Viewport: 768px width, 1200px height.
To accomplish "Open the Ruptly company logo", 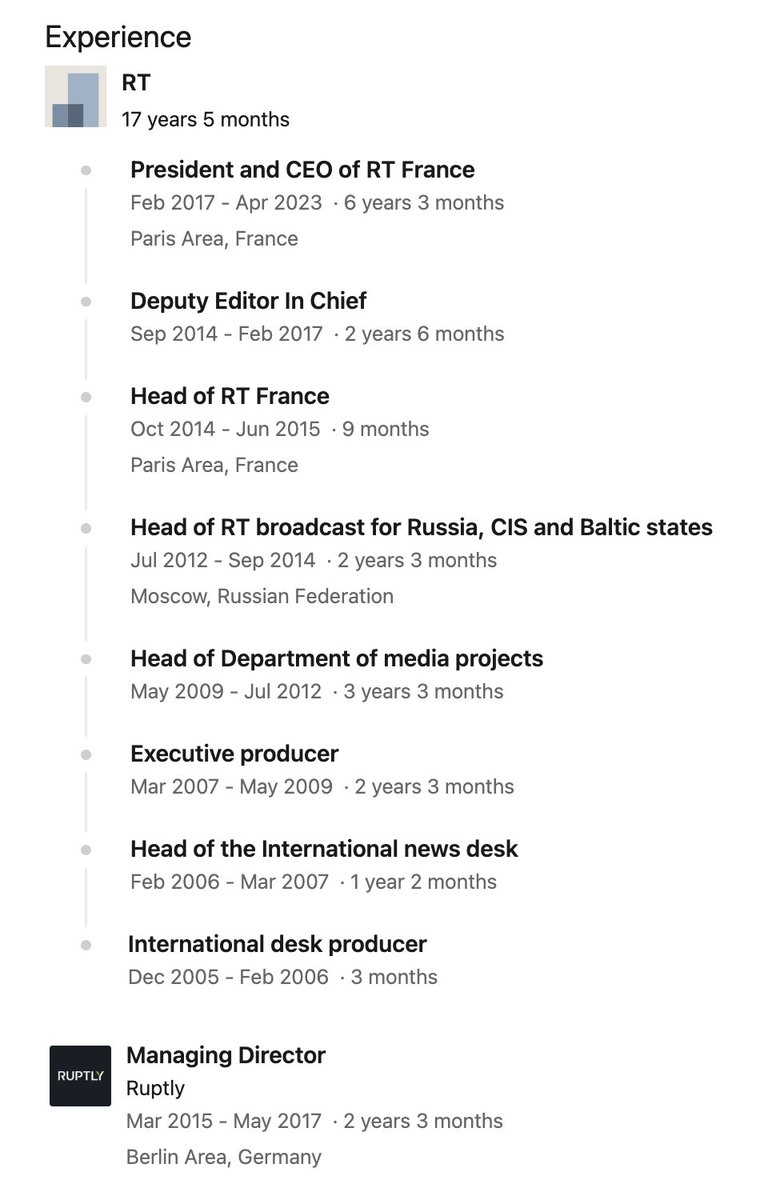I will pos(80,1075).
